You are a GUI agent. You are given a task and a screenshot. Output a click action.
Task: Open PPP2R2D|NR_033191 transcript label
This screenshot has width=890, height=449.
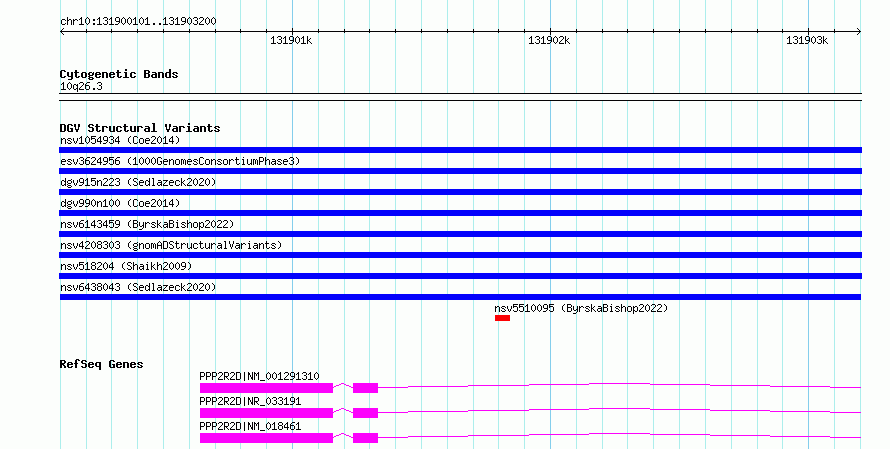point(250,401)
